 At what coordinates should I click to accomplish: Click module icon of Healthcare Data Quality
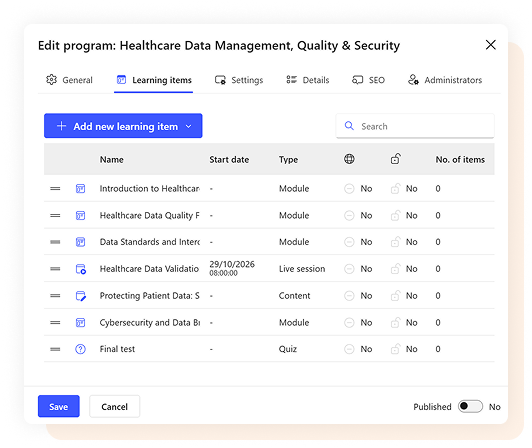pos(80,216)
